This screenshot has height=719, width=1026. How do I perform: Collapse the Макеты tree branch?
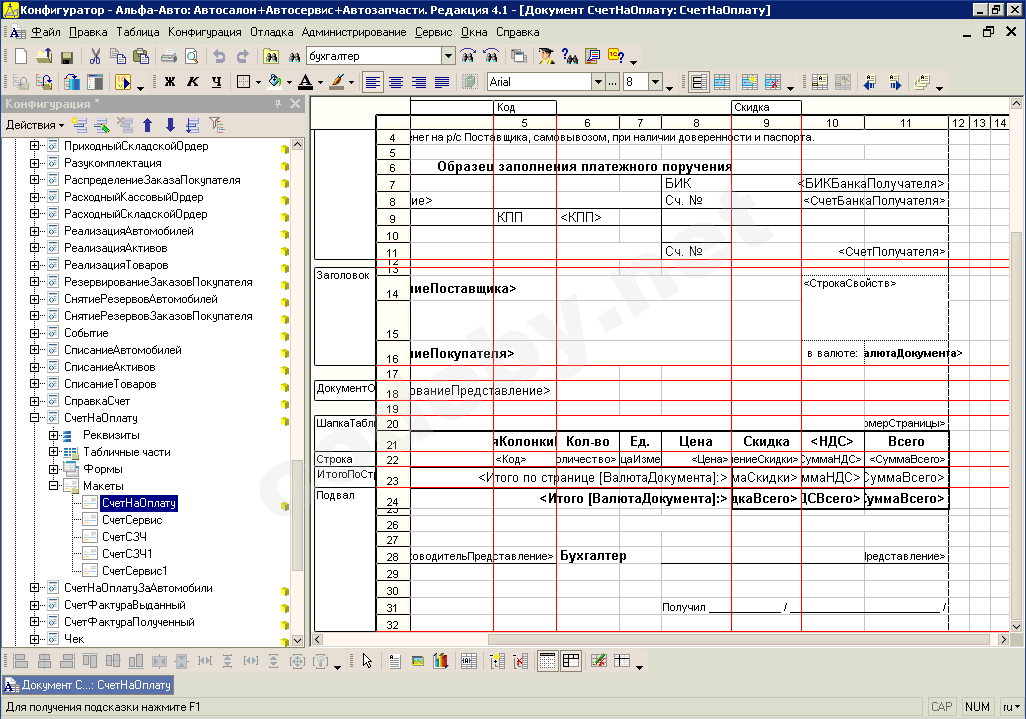pos(54,486)
